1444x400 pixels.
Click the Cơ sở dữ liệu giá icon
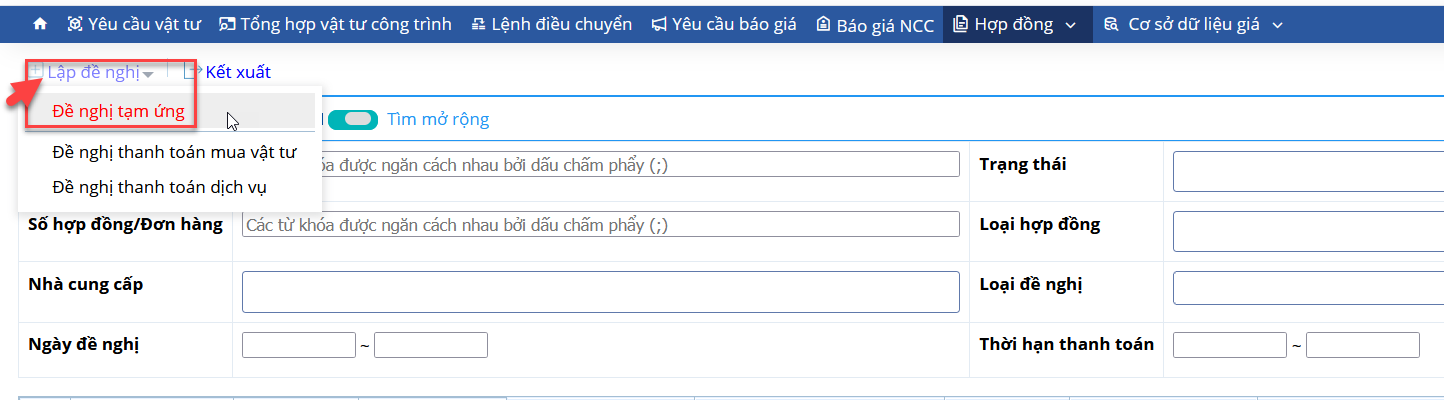tap(1111, 24)
